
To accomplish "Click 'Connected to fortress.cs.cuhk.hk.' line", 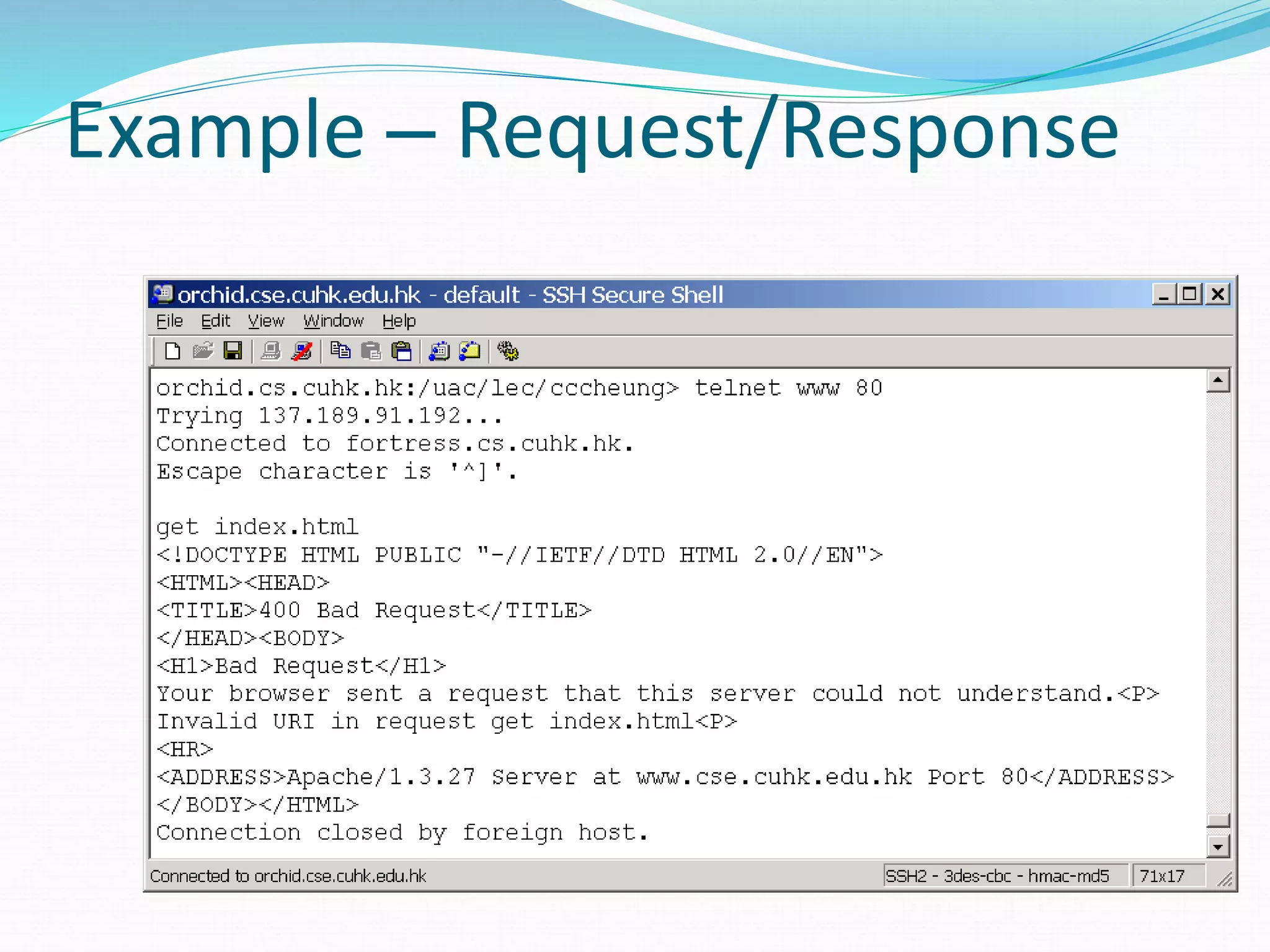I will coord(394,444).
